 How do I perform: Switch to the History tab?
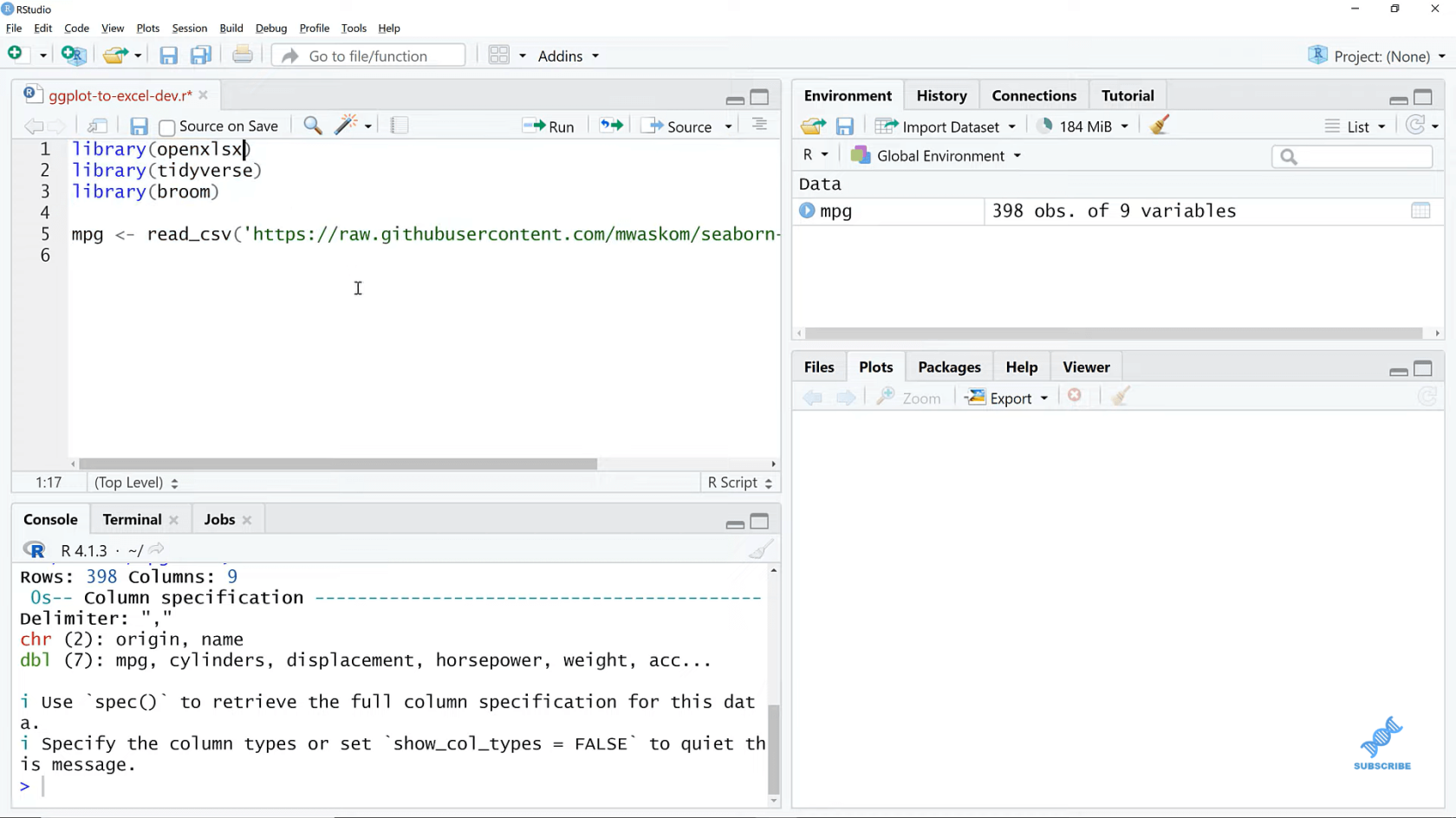click(941, 95)
